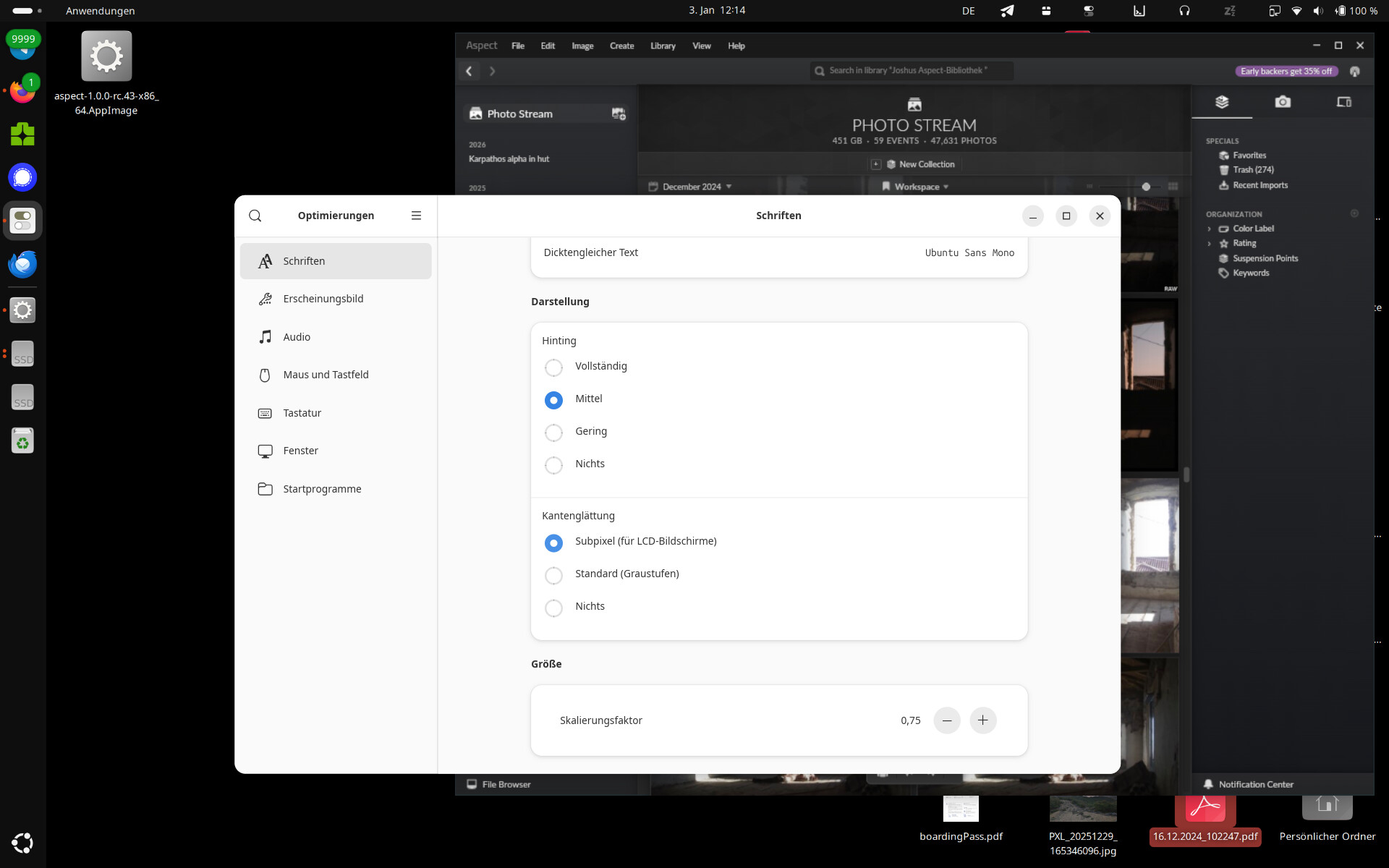Expand the Color Label tree item
Viewport: 1389px width, 868px height.
tap(1209, 229)
